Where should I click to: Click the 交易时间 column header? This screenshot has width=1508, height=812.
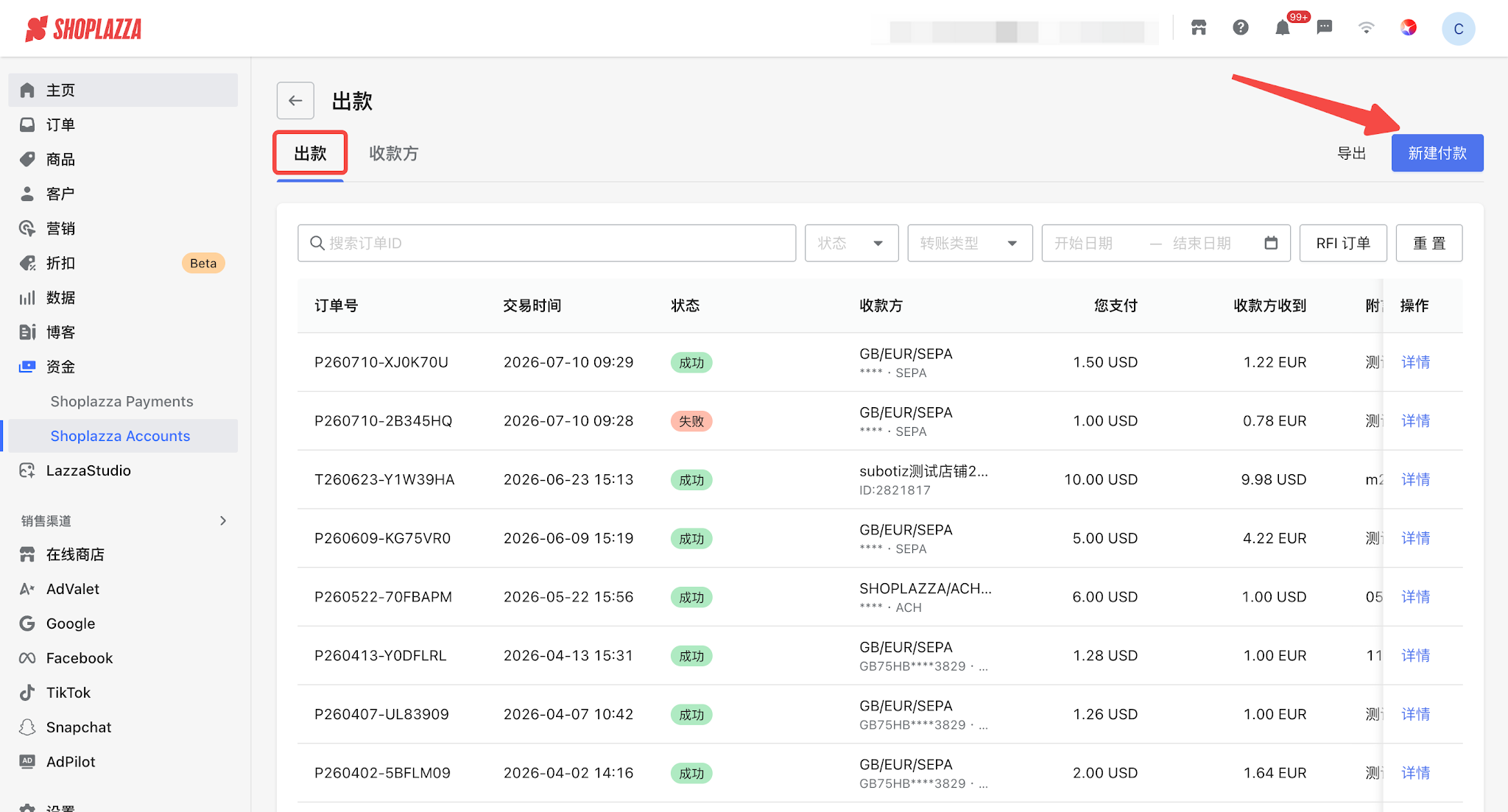532,306
